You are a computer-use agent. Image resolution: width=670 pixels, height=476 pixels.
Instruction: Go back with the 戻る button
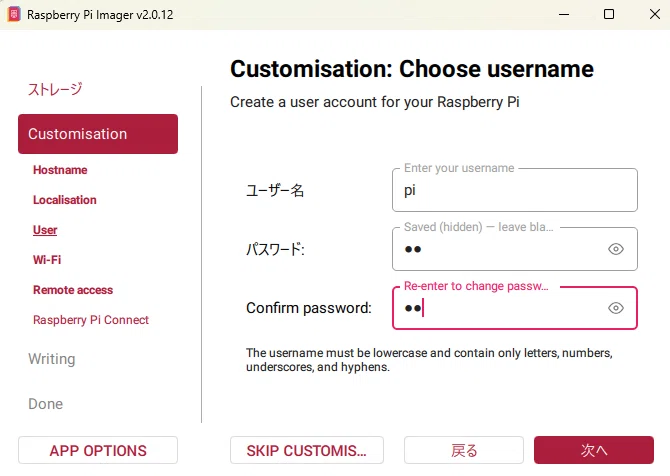pos(464,450)
